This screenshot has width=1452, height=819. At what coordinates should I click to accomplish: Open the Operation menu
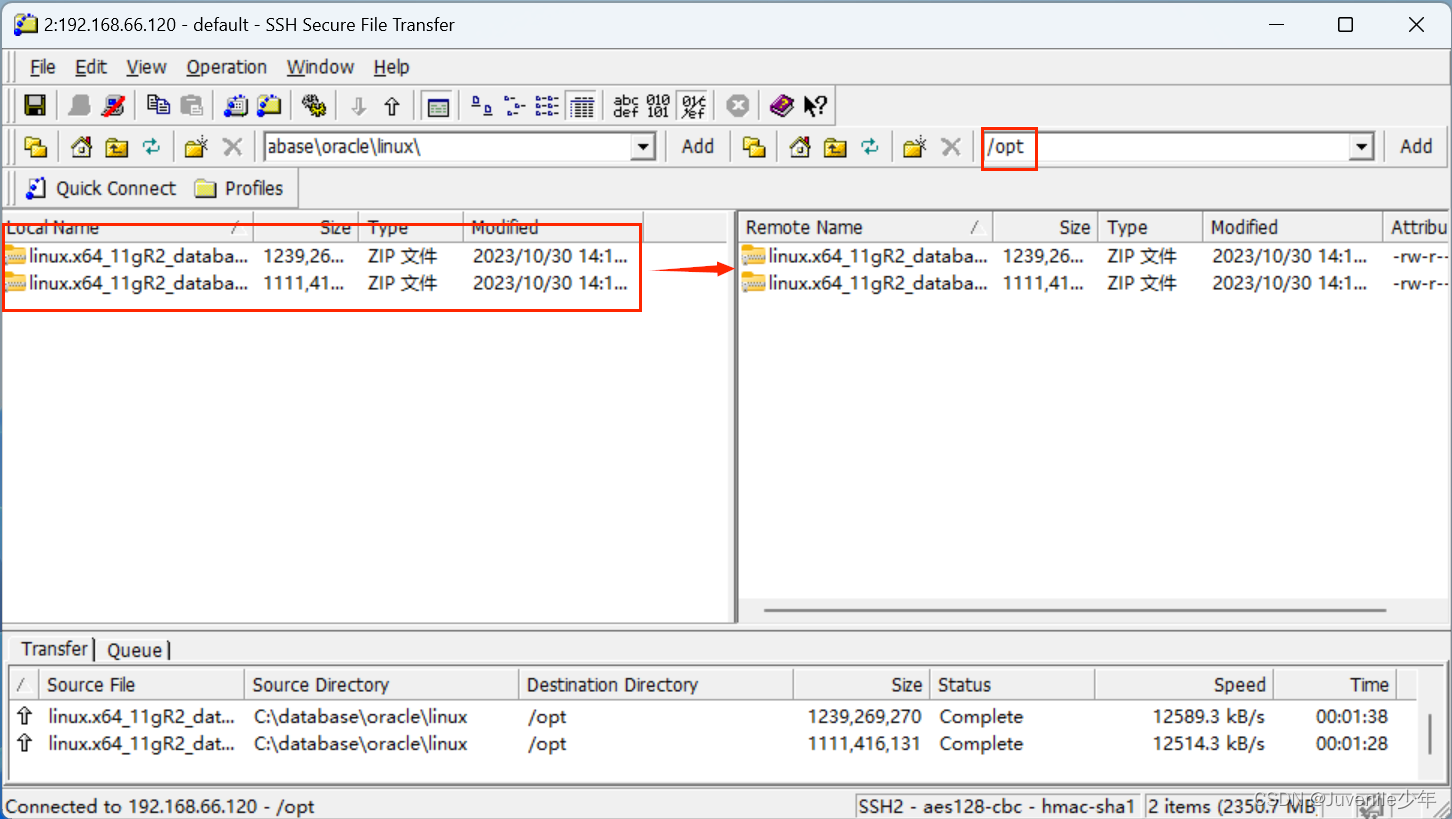click(x=227, y=67)
